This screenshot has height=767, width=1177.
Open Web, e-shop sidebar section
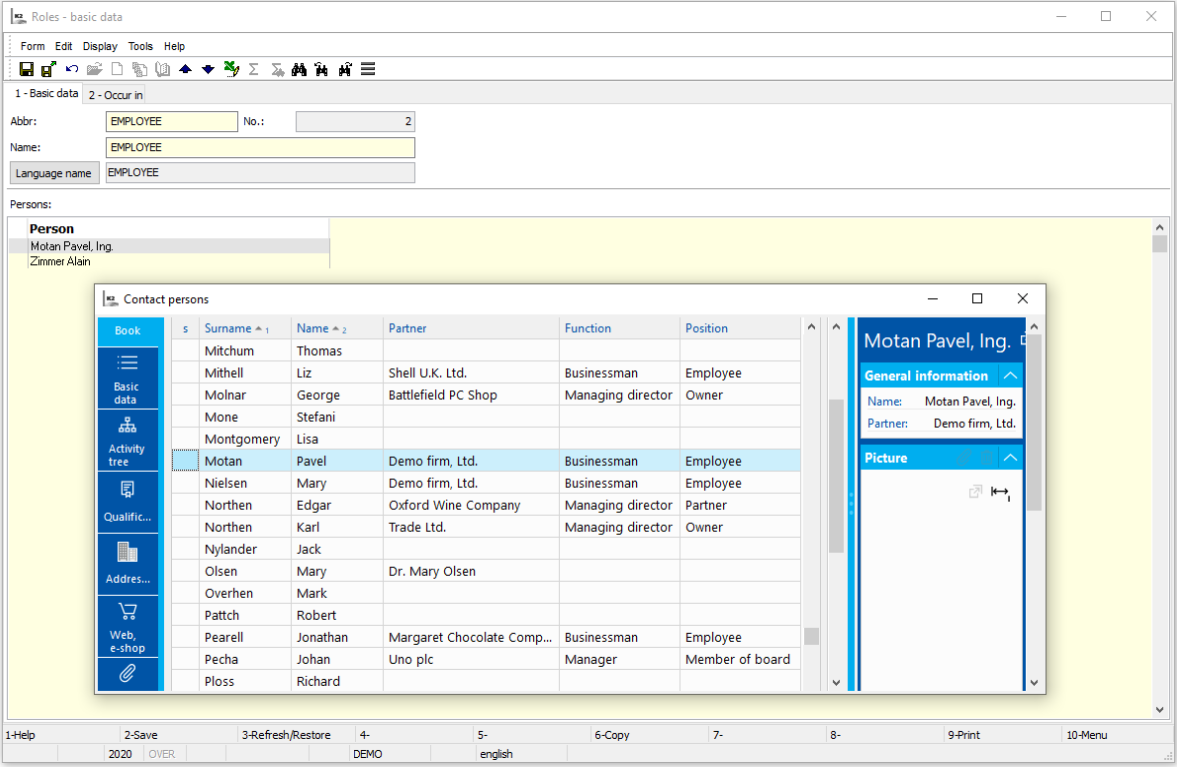pyautogui.click(x=127, y=626)
